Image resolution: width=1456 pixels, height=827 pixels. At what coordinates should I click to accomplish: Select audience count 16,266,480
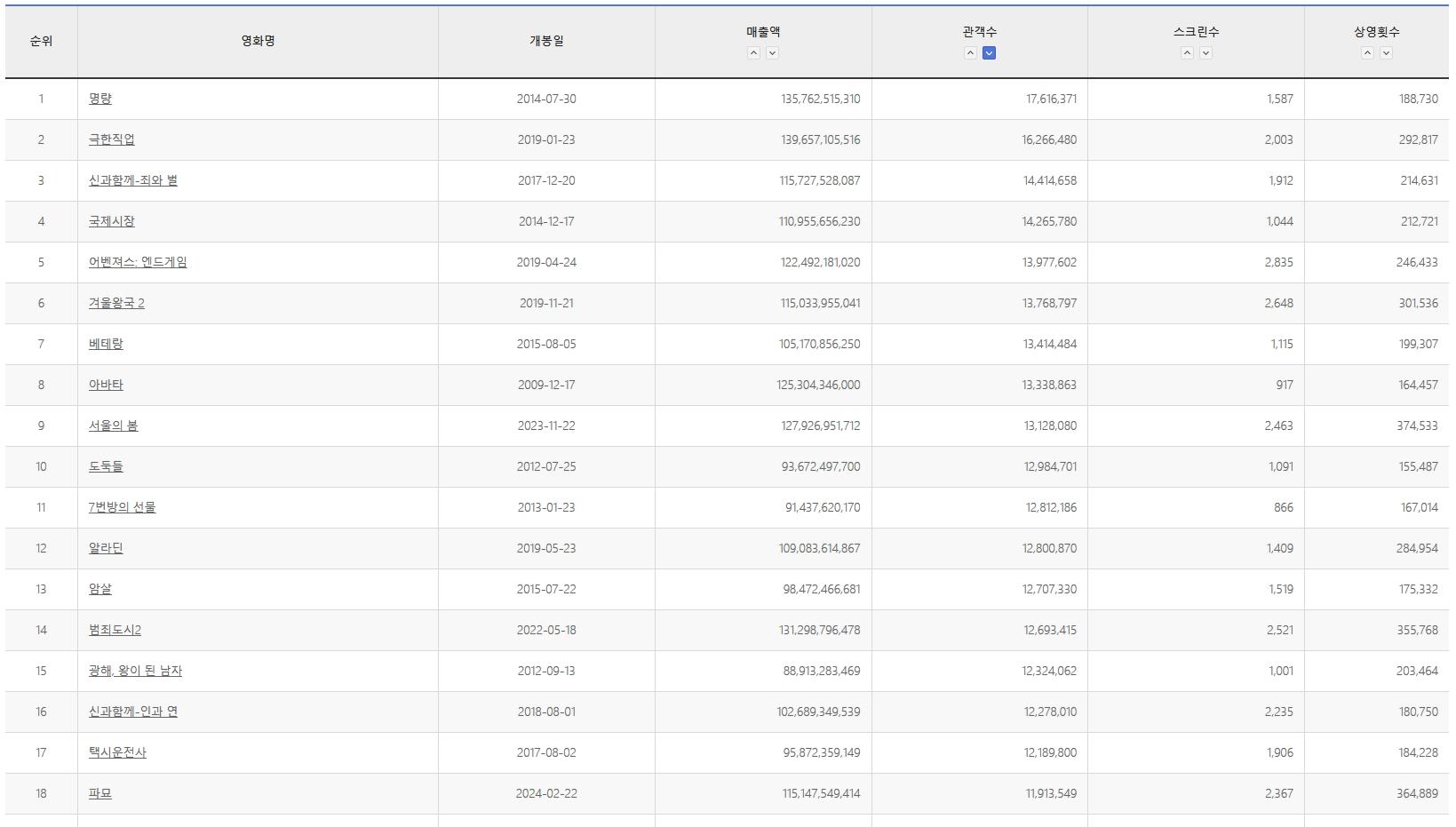click(x=1049, y=139)
